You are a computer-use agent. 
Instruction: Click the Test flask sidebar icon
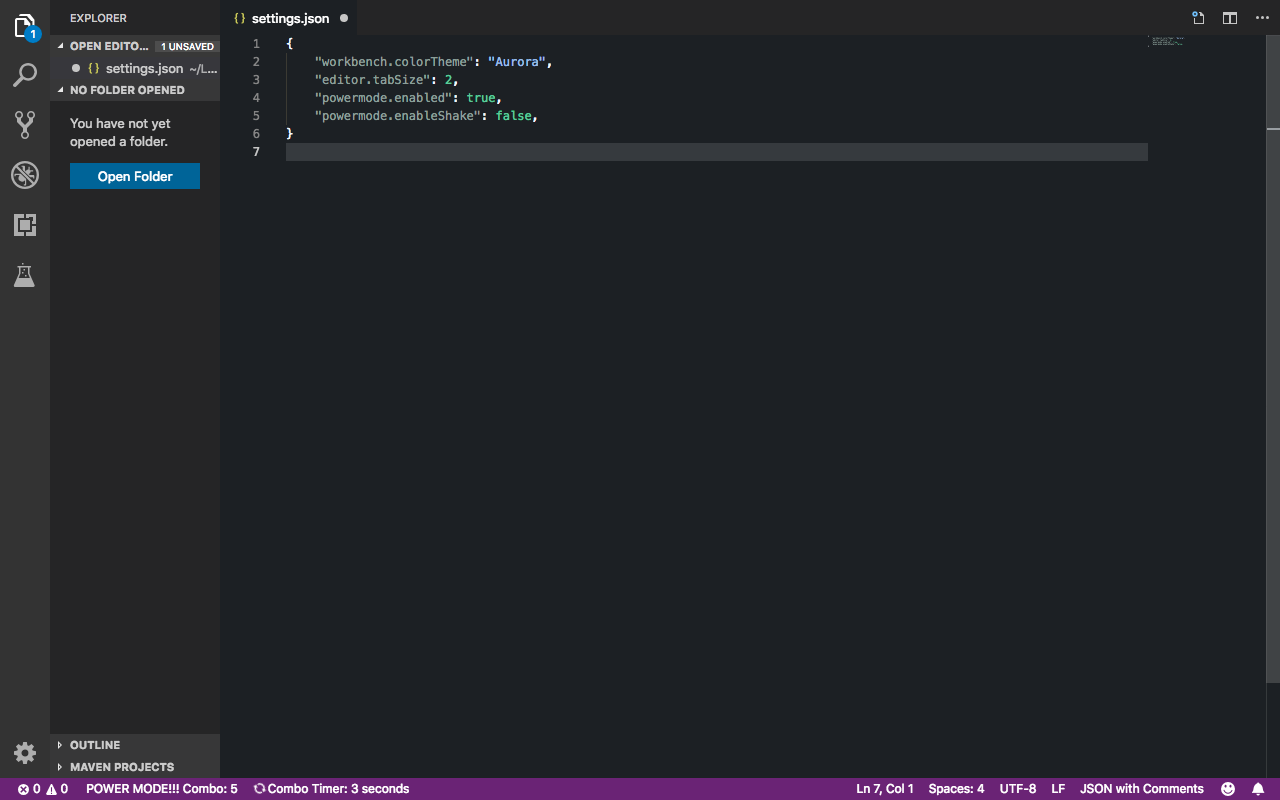click(25, 275)
